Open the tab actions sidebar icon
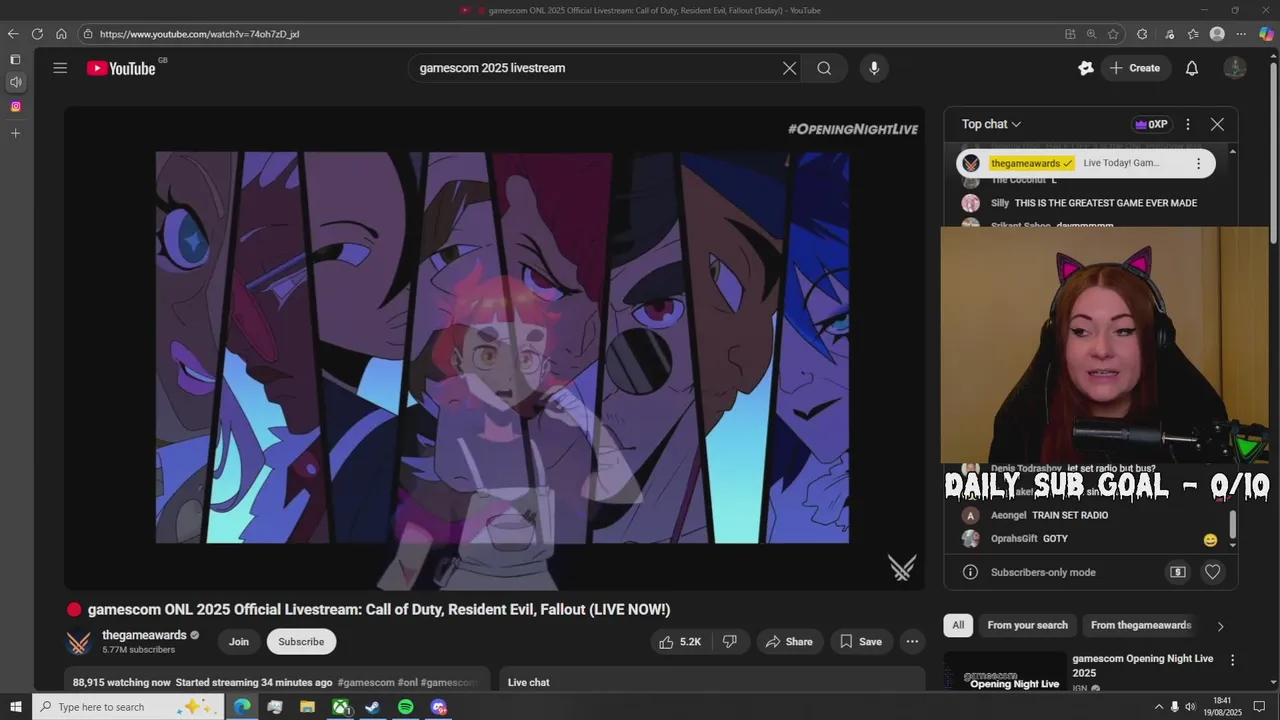Viewport: 1280px width, 720px height. click(15, 60)
